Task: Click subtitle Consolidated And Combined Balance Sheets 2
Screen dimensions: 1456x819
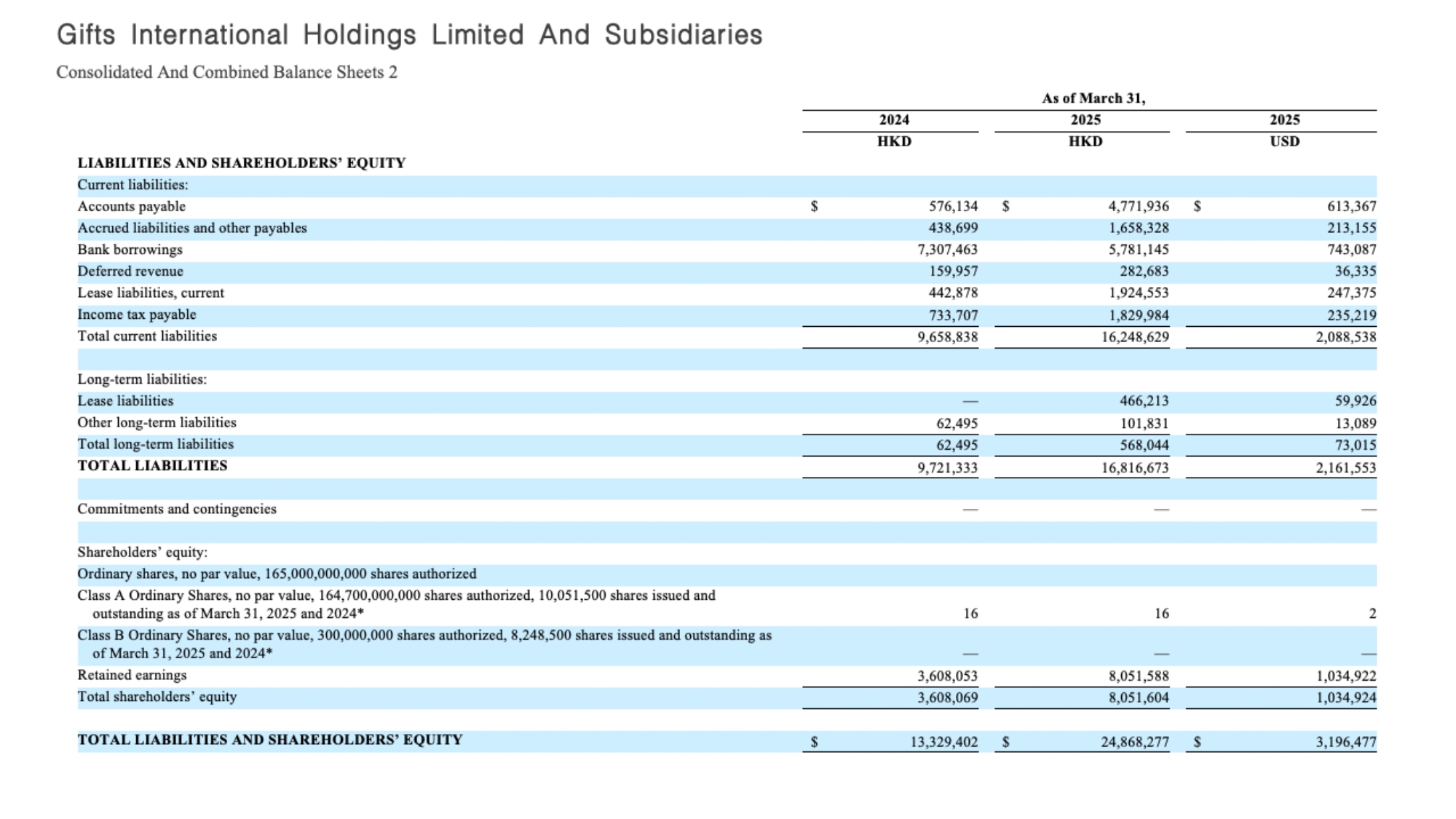Action: (227, 72)
